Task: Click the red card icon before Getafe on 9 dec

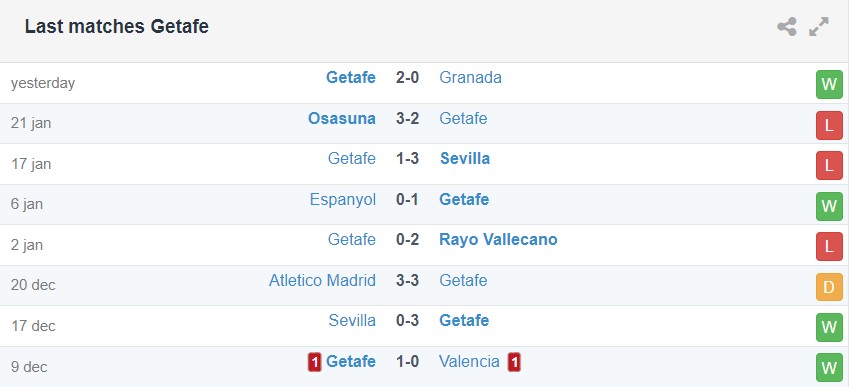Action: tap(315, 362)
